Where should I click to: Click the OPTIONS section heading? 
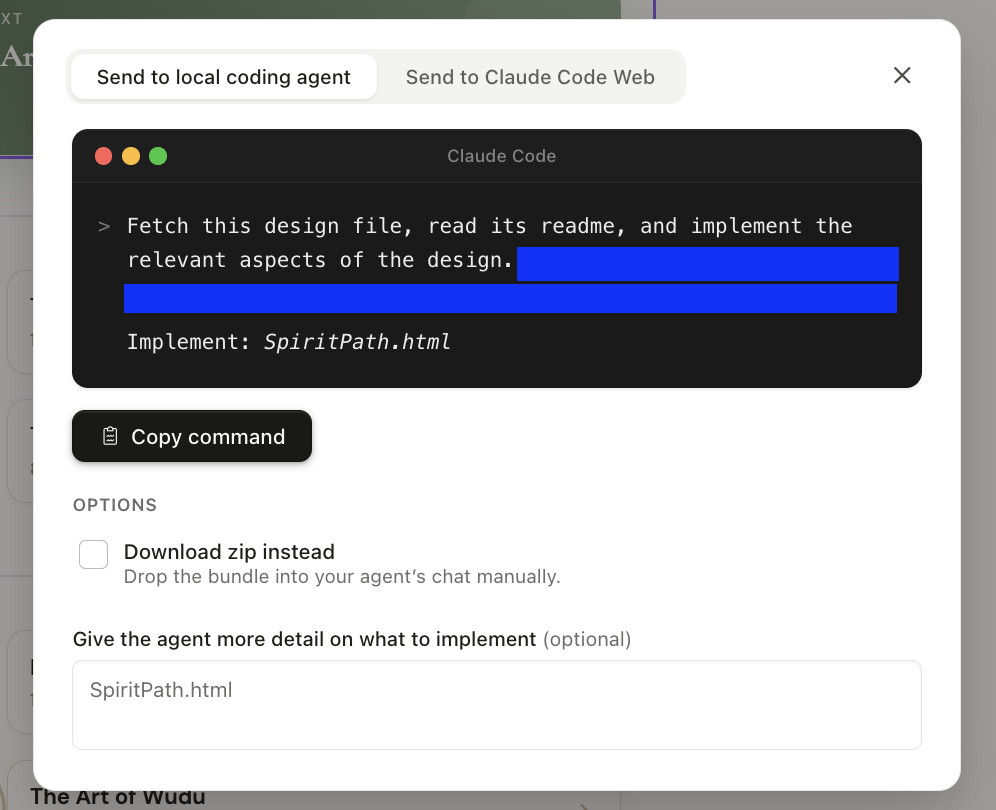(115, 505)
